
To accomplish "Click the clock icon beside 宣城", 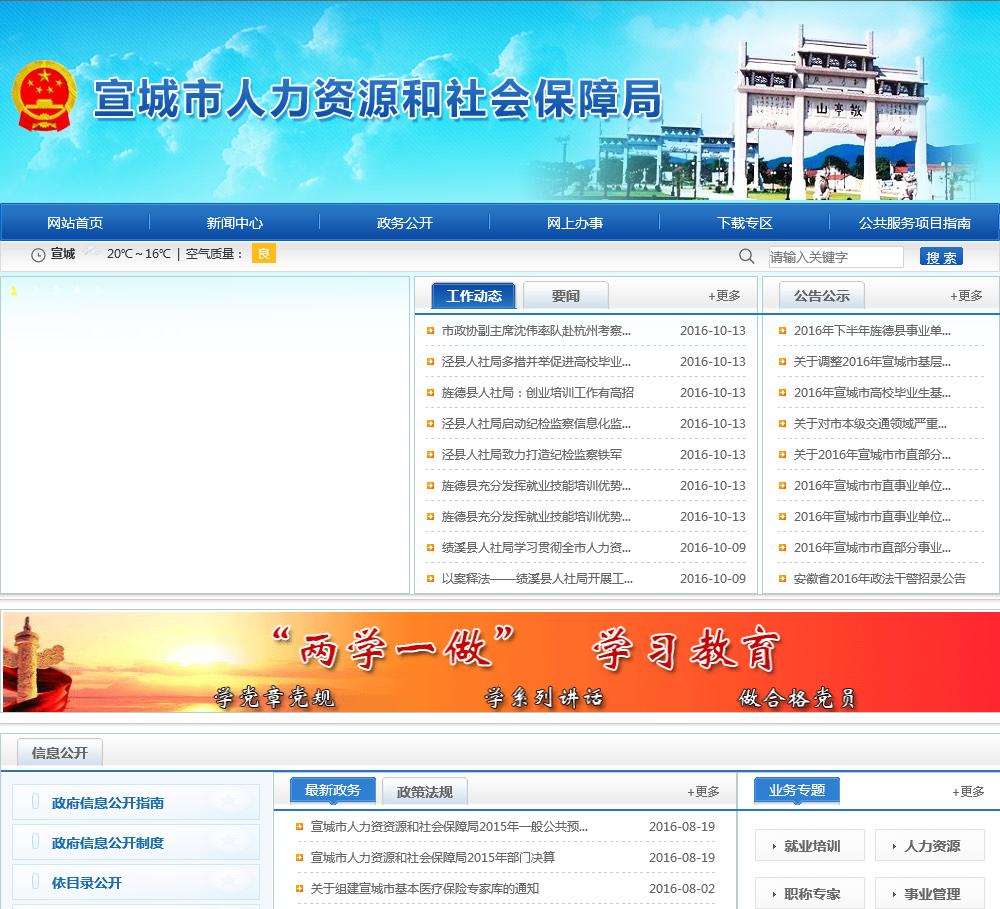I will pos(38,255).
